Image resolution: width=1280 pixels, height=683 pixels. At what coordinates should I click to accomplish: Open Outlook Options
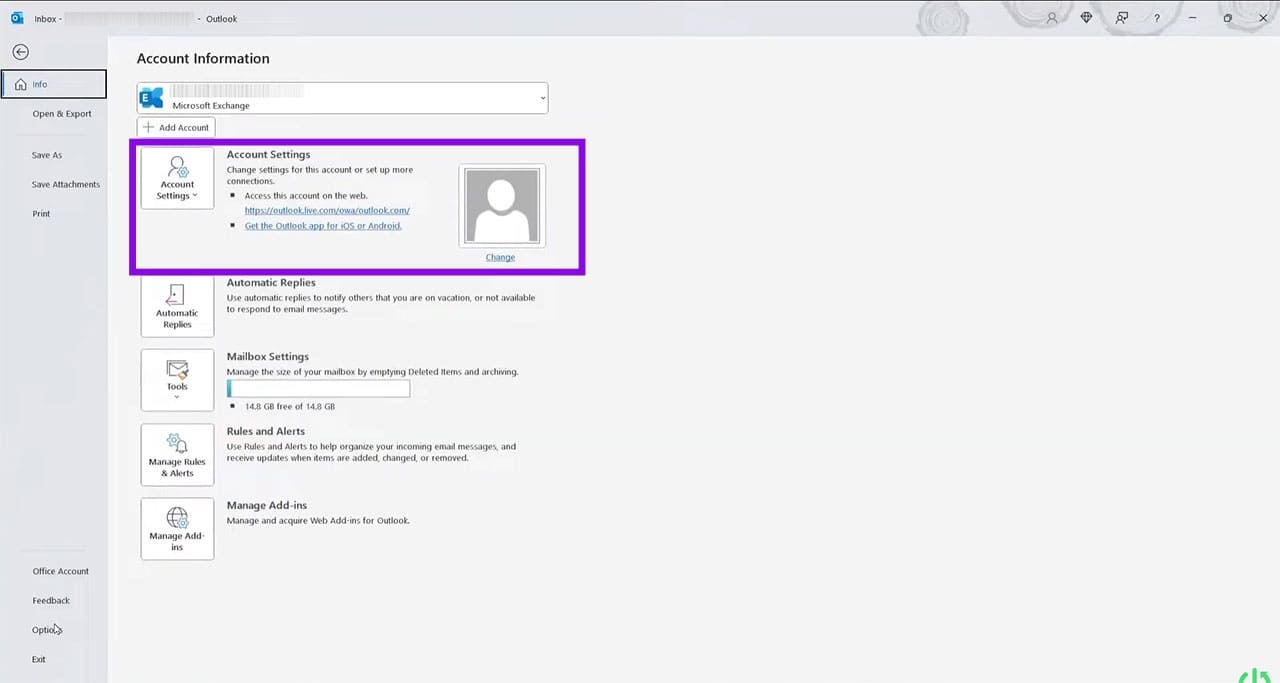[46, 630]
